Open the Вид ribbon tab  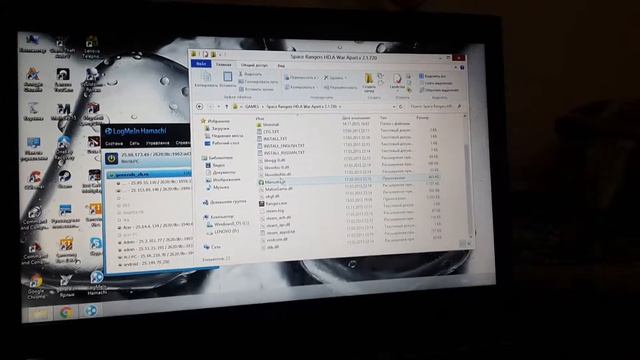pos(281,66)
